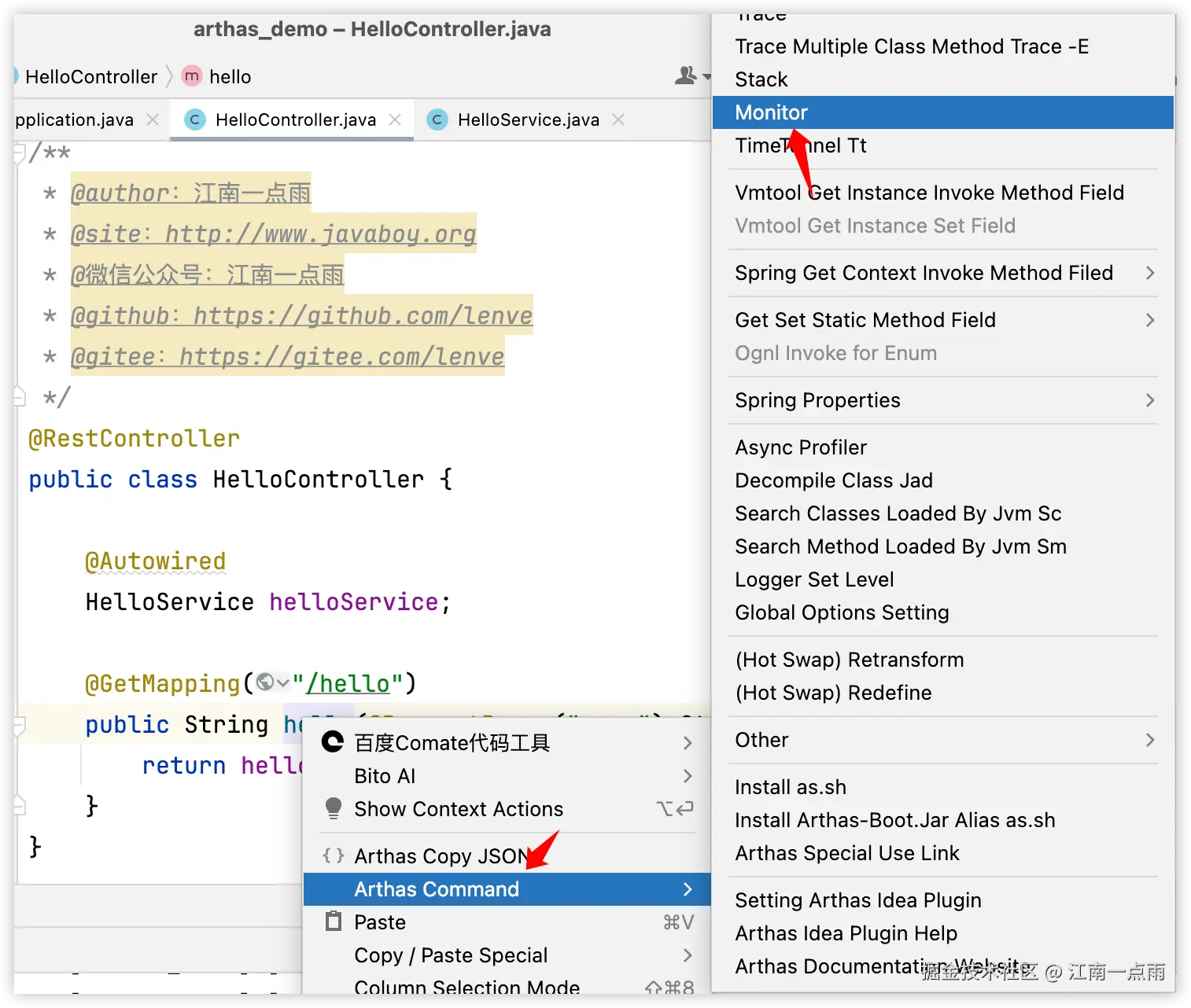Select the Monitor command
The image size is (1191, 1008).
pyautogui.click(x=943, y=112)
